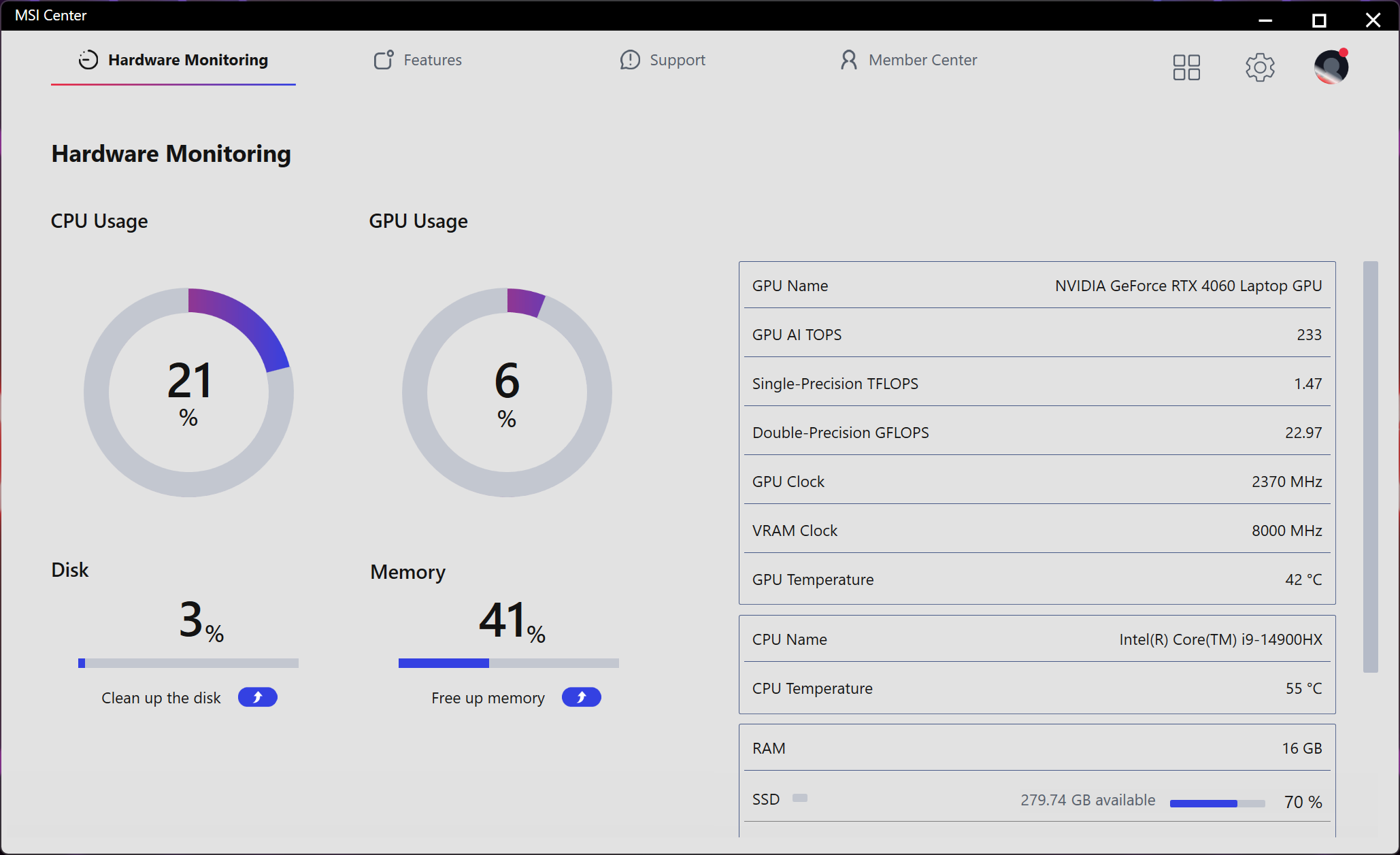Click the Free up memory label
This screenshot has height=855, width=1400.
point(488,698)
